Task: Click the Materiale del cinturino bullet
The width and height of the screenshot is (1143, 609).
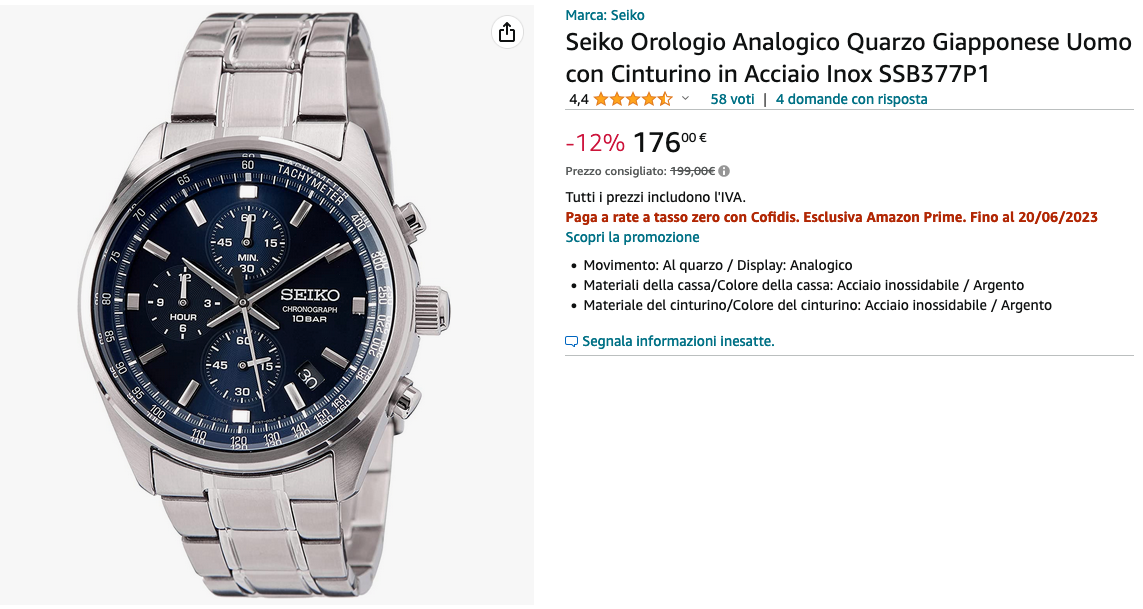Action: click(817, 305)
